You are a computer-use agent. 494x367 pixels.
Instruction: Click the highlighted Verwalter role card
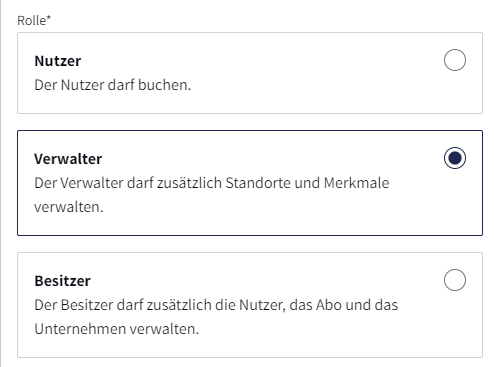tap(250, 183)
